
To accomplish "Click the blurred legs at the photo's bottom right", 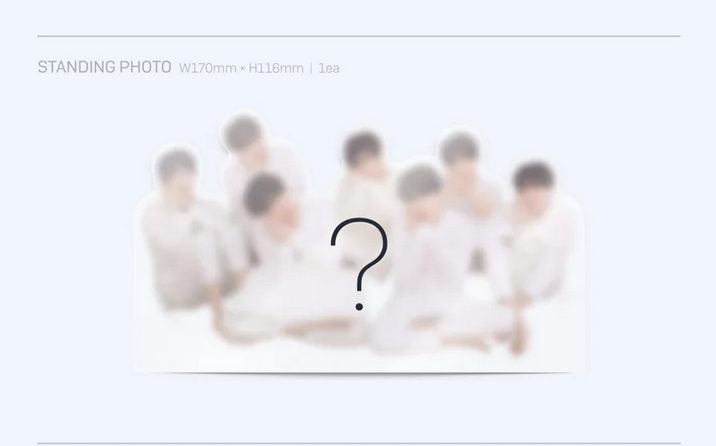I will click(484, 340).
